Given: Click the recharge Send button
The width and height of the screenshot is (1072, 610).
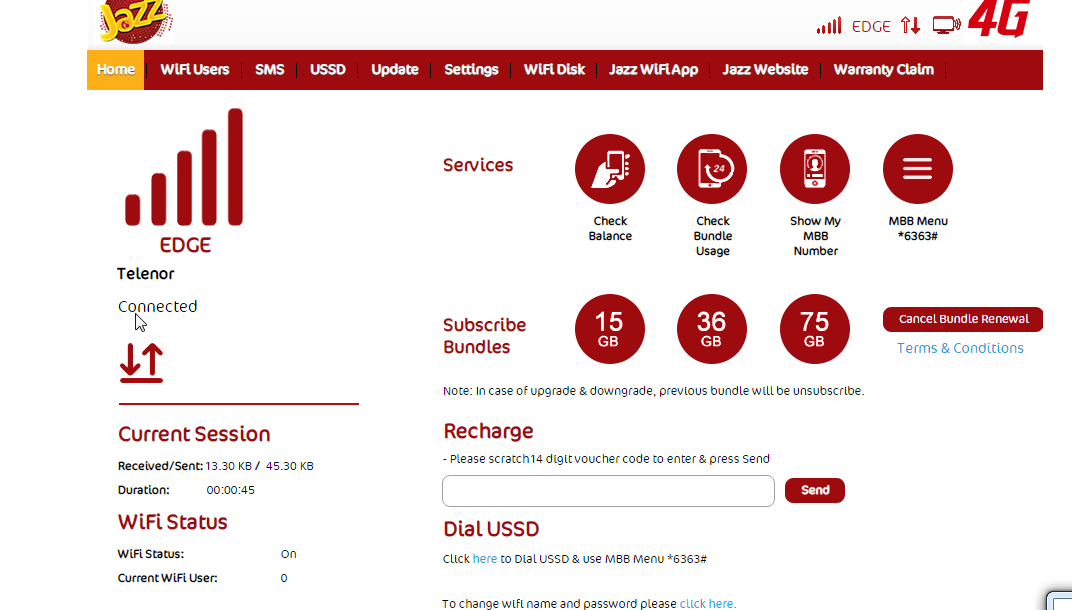Looking at the screenshot, I should pos(815,490).
